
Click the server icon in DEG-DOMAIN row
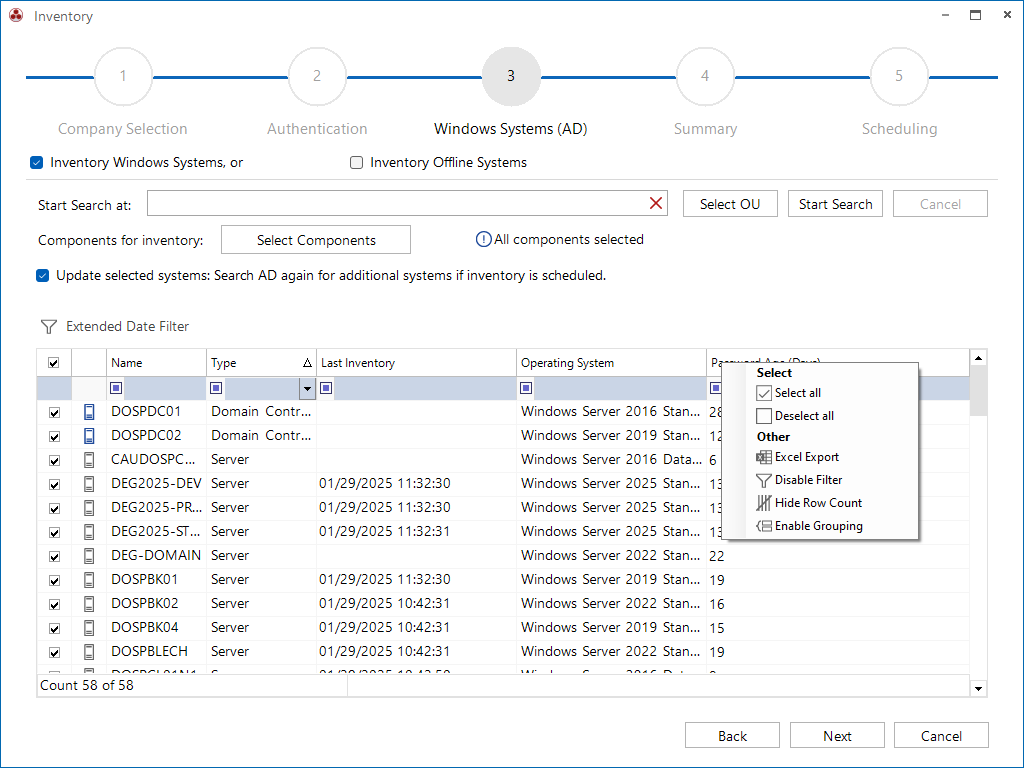(89, 556)
